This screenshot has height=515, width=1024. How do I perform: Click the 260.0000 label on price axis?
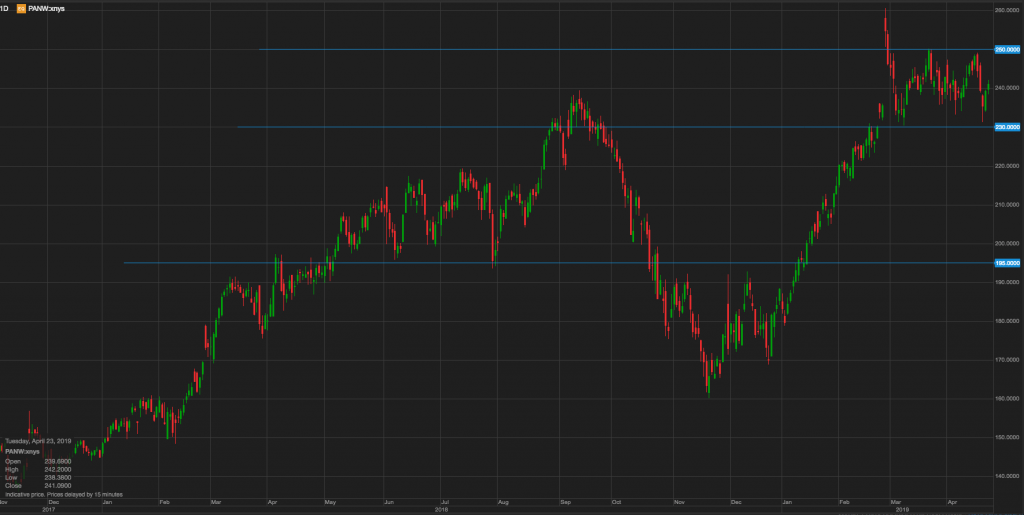(1005, 11)
